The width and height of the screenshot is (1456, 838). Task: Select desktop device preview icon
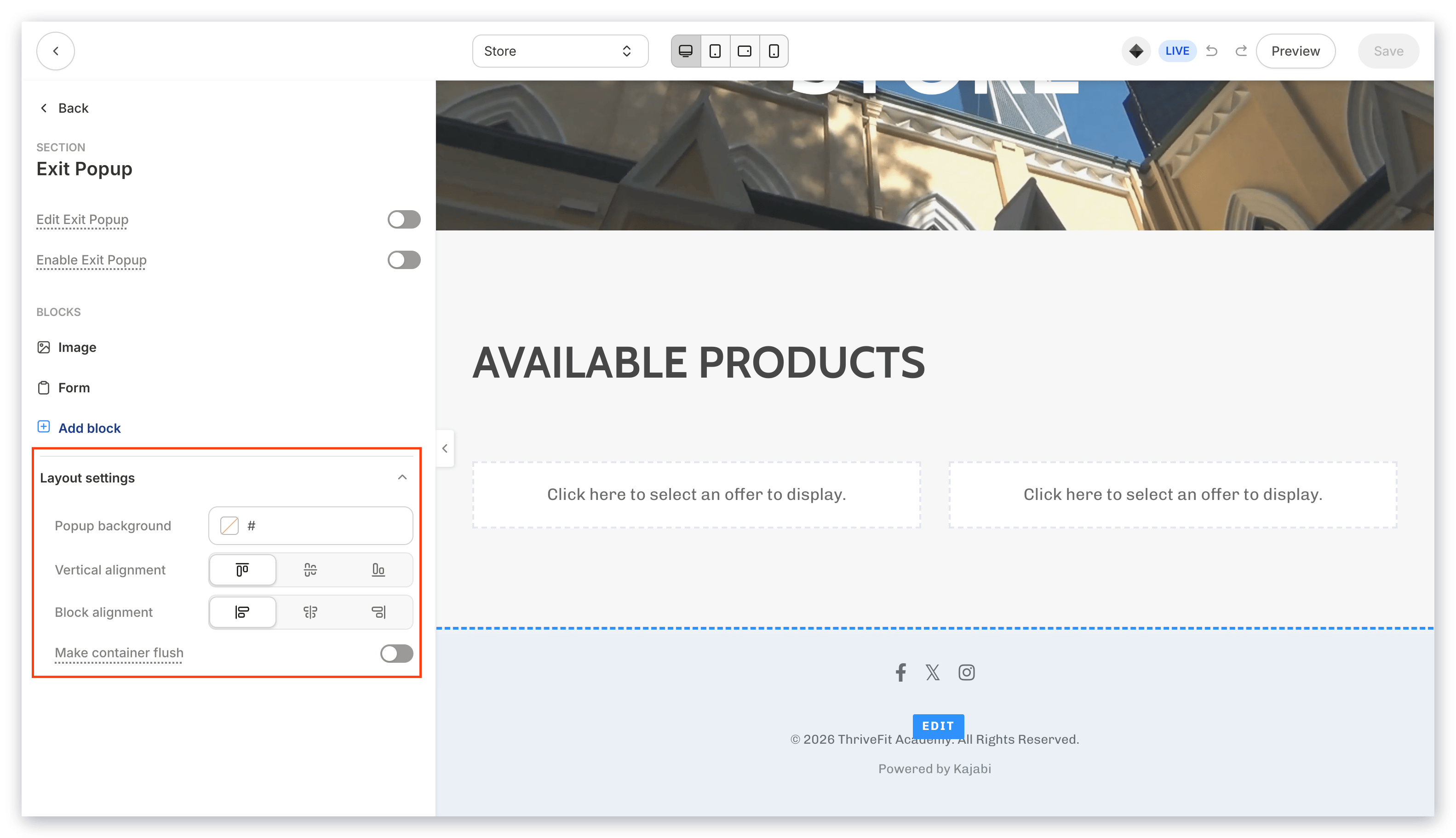tap(685, 51)
